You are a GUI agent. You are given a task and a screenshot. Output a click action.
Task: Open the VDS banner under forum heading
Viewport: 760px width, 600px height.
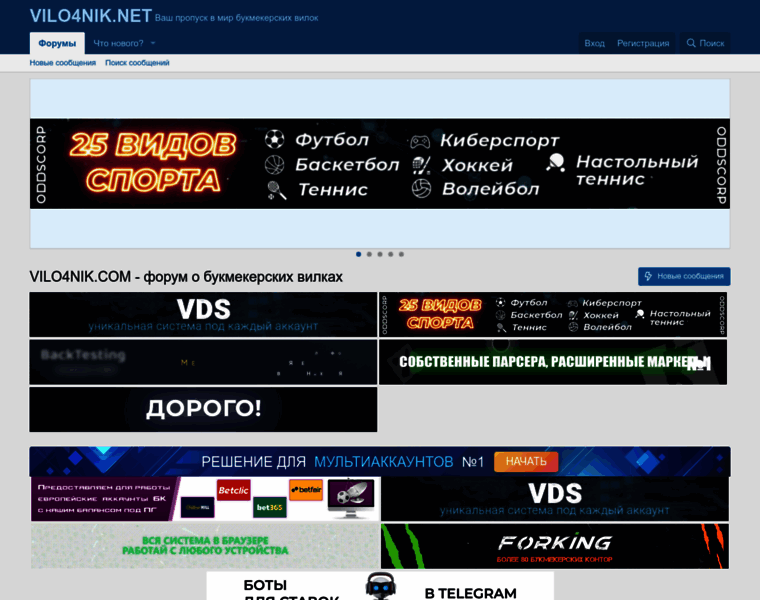(203, 315)
